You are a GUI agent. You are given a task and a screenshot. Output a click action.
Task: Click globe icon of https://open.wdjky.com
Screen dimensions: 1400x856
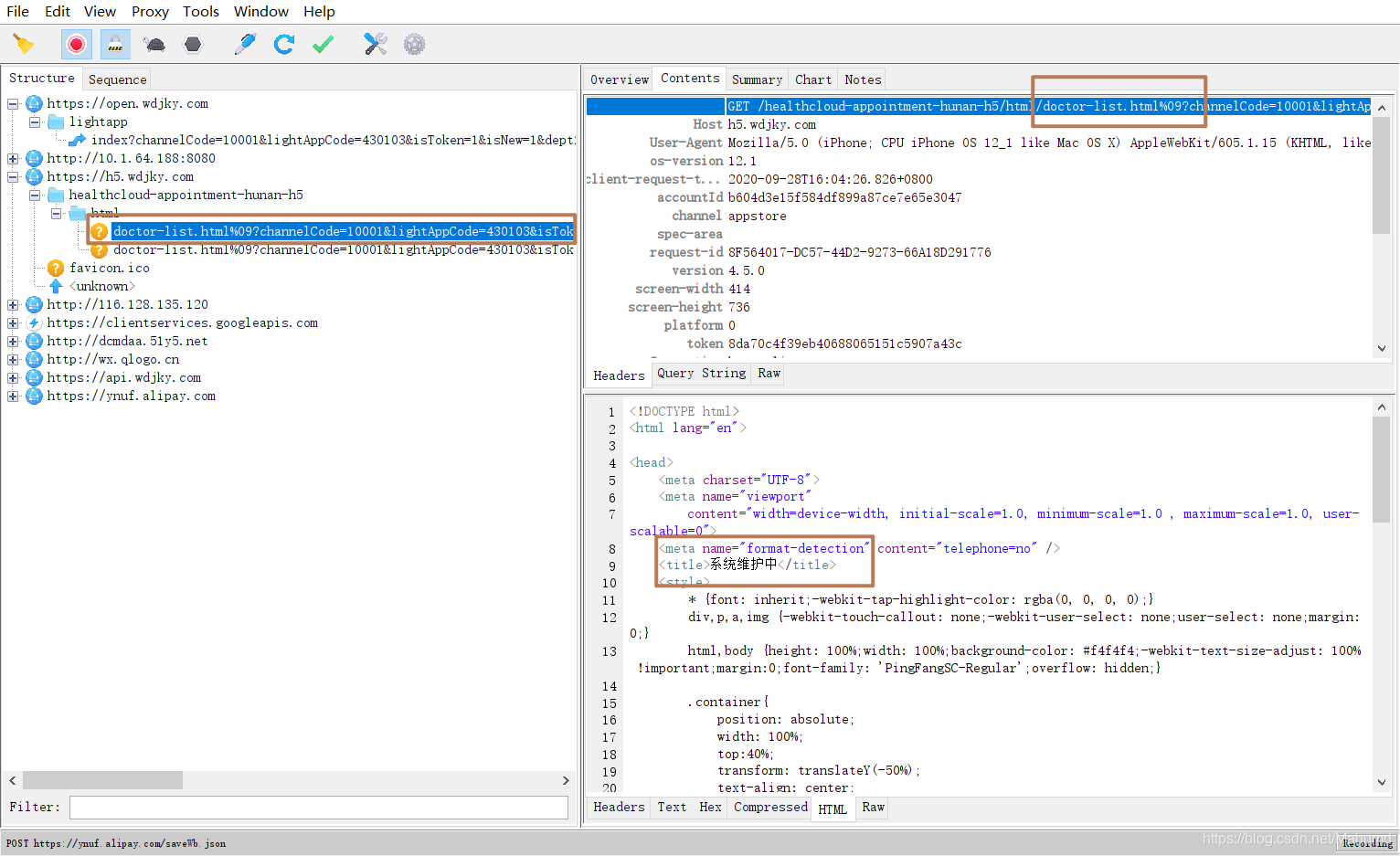pos(34,103)
